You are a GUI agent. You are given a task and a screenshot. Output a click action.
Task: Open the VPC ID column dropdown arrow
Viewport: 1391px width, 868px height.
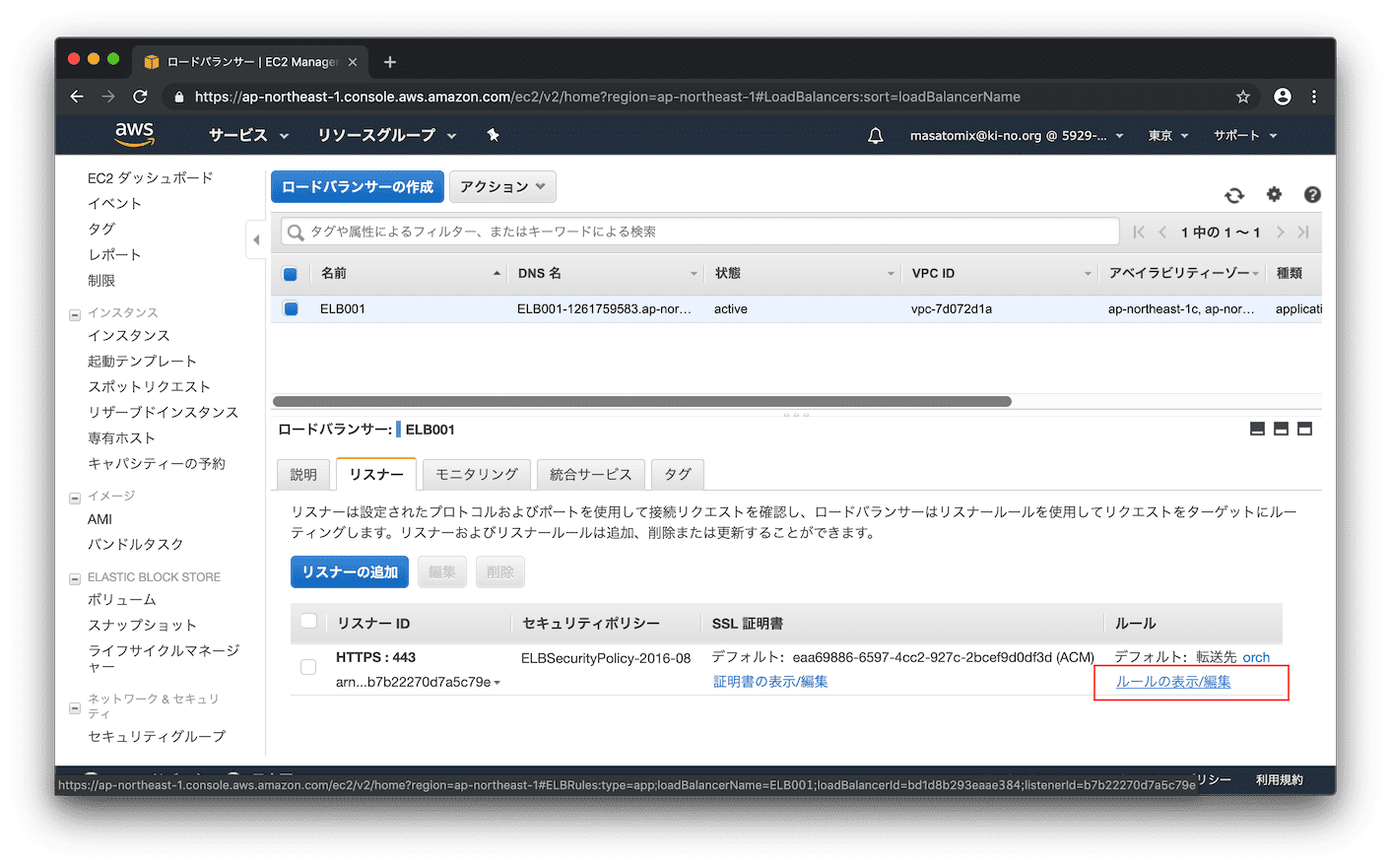click(1088, 274)
